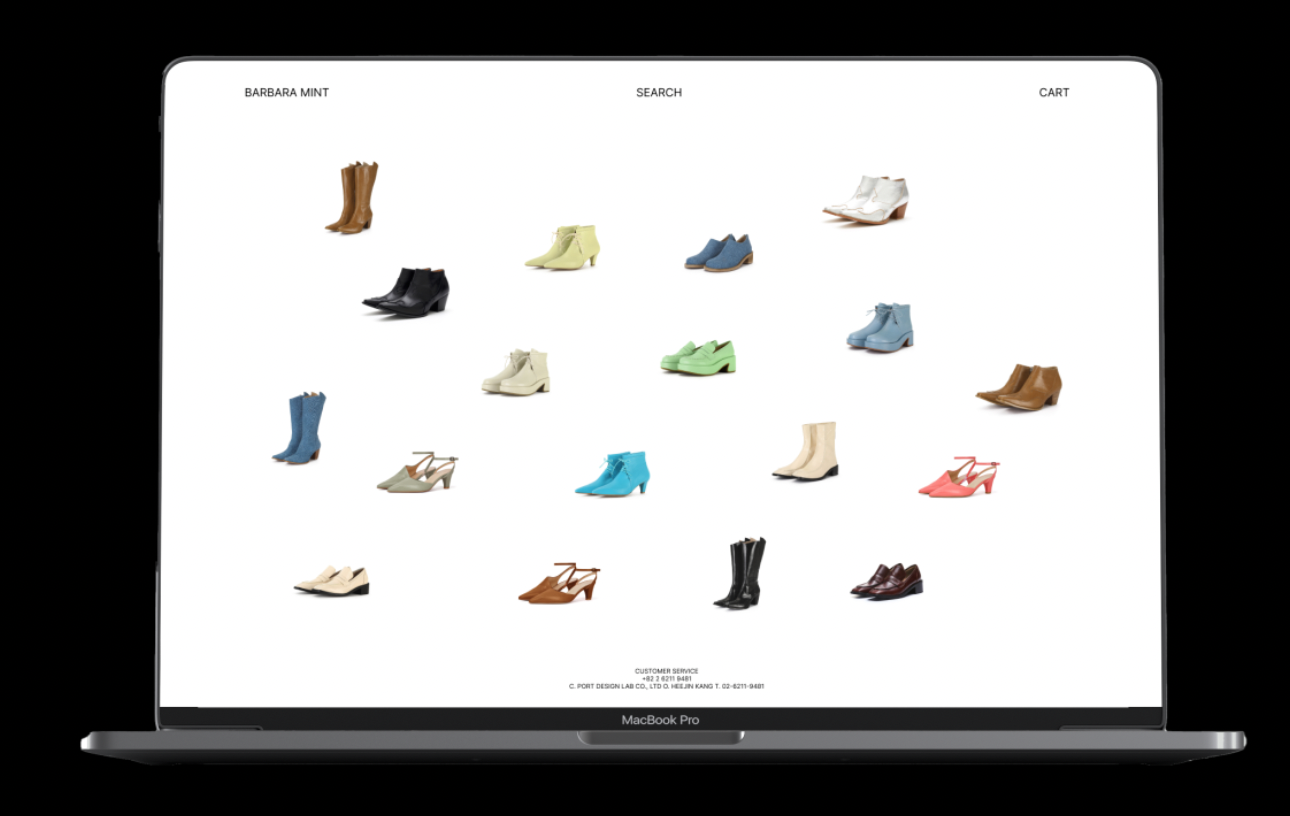Click the C. PORT DESIGN LAB CO., LTD line
1290x816 pixels.
click(667, 687)
